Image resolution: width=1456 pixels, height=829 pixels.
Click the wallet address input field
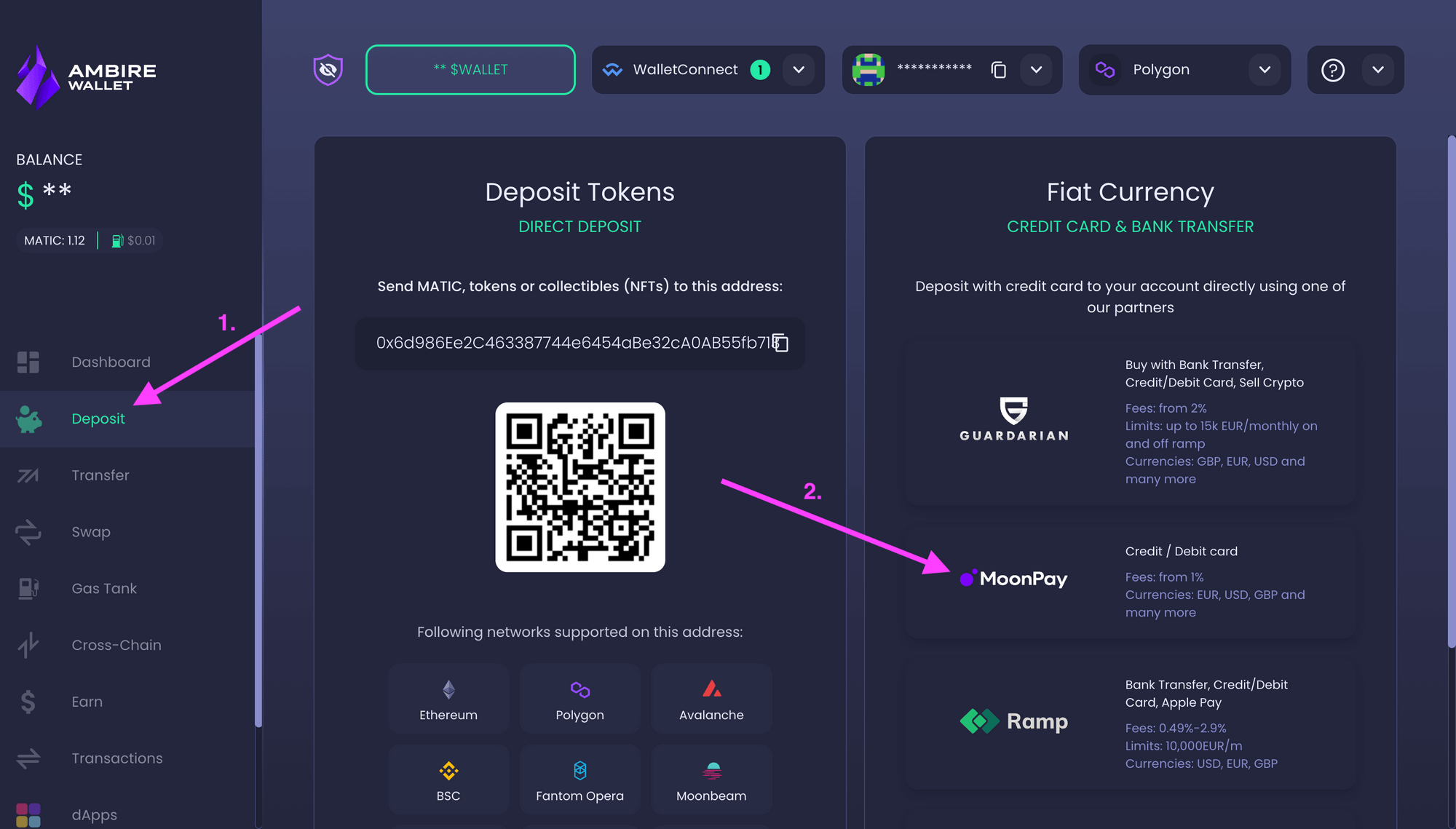580,343
